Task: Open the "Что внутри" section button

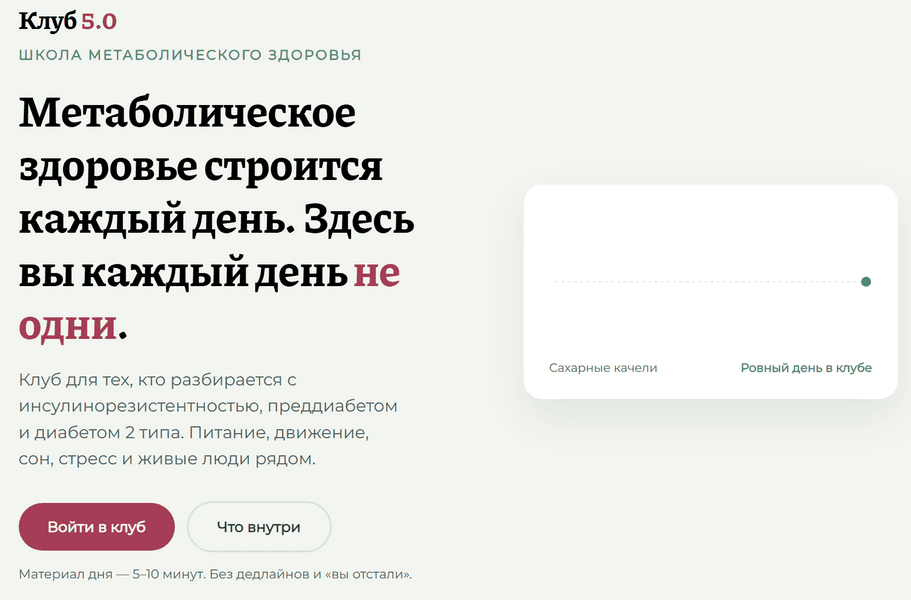Action: [x=259, y=527]
